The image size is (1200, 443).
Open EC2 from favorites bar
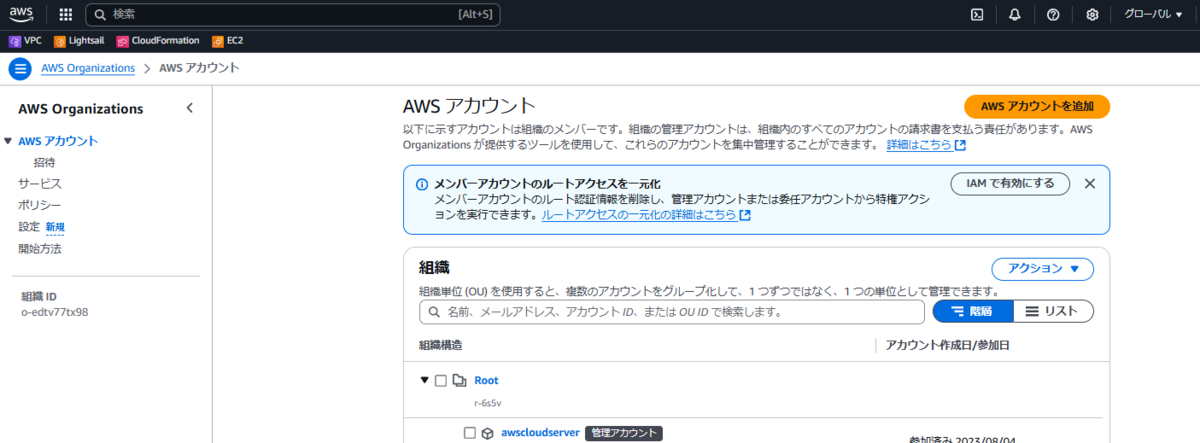(228, 41)
